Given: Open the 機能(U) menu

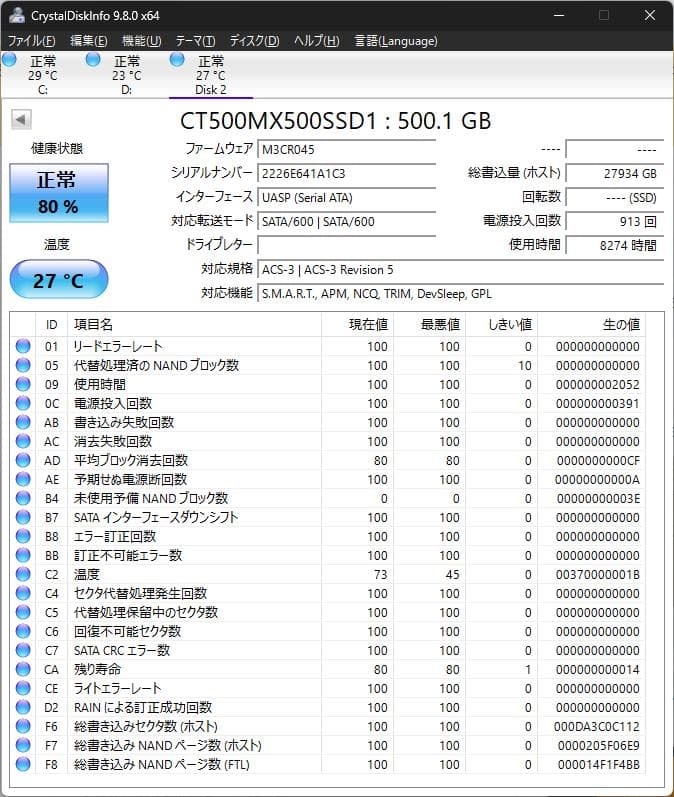Looking at the screenshot, I should pos(141,41).
